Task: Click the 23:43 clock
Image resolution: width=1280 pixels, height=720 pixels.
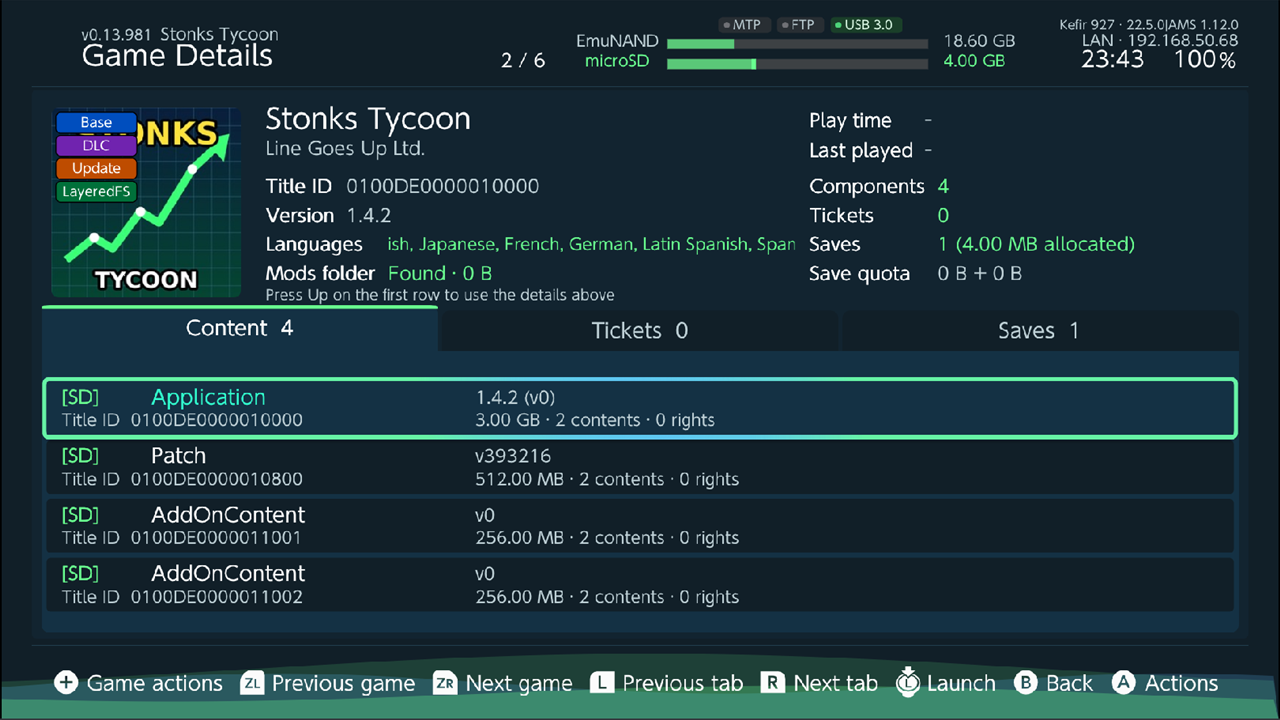Action: pos(1112,60)
